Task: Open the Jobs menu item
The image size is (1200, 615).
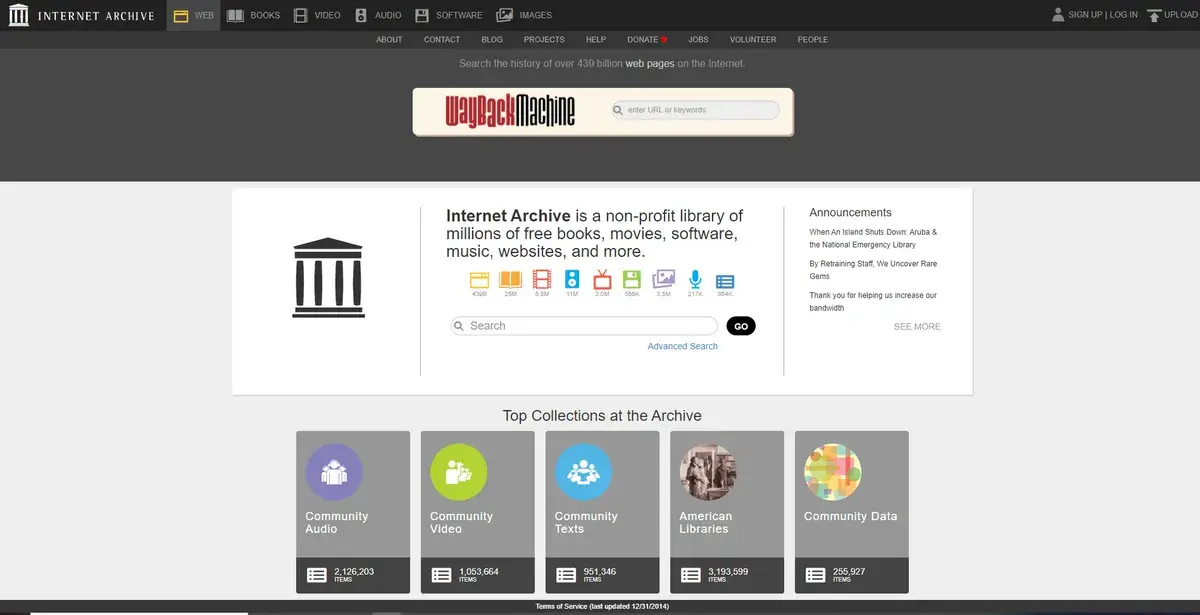Action: [x=698, y=40]
